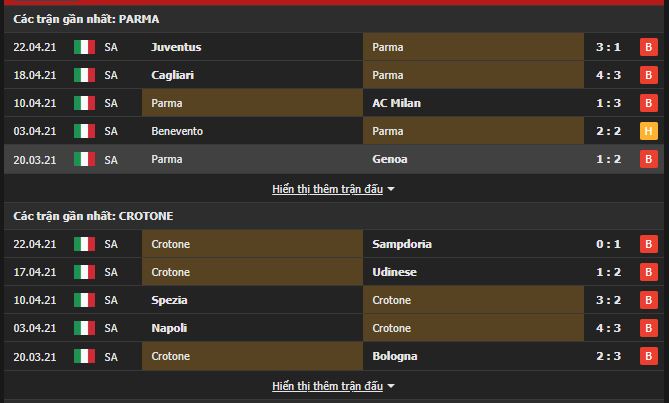Screen dimensions: 669x403
Task: Click the 2 : 2 score for Benevento-Parma
Action: 610,131
